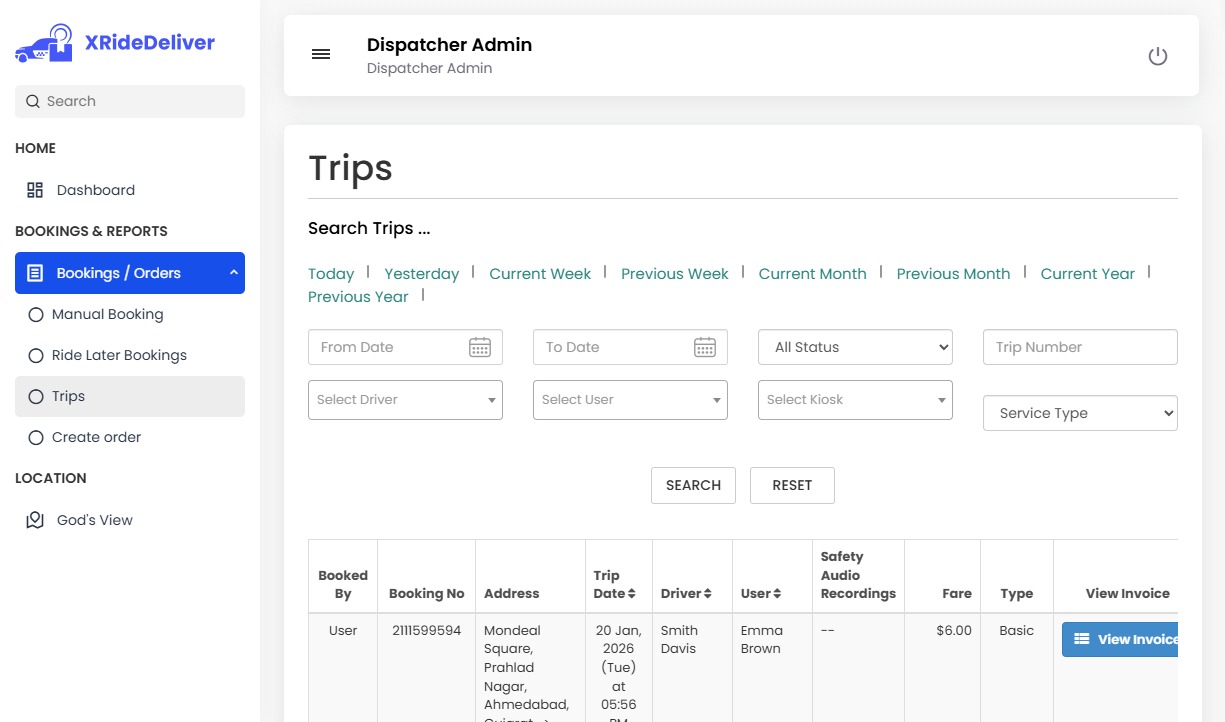Sort by Trip Date column arrows
Screen dimensions: 1225x722
[x=632, y=594]
